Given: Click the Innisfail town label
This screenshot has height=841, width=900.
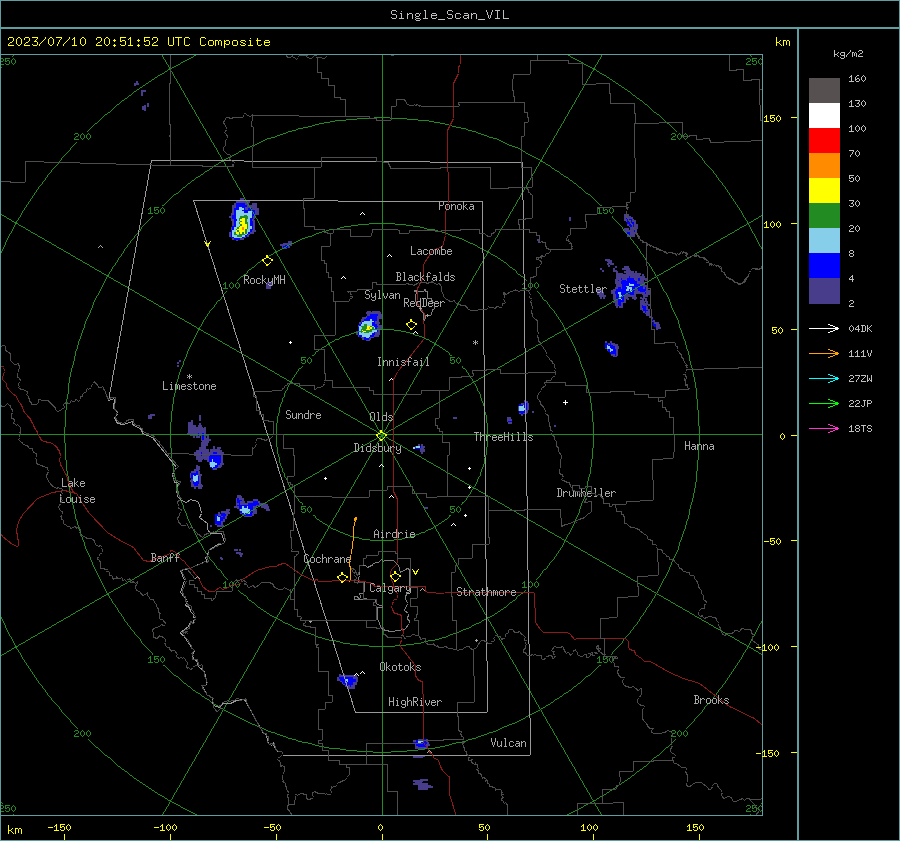Looking at the screenshot, I should pyautogui.click(x=403, y=362).
